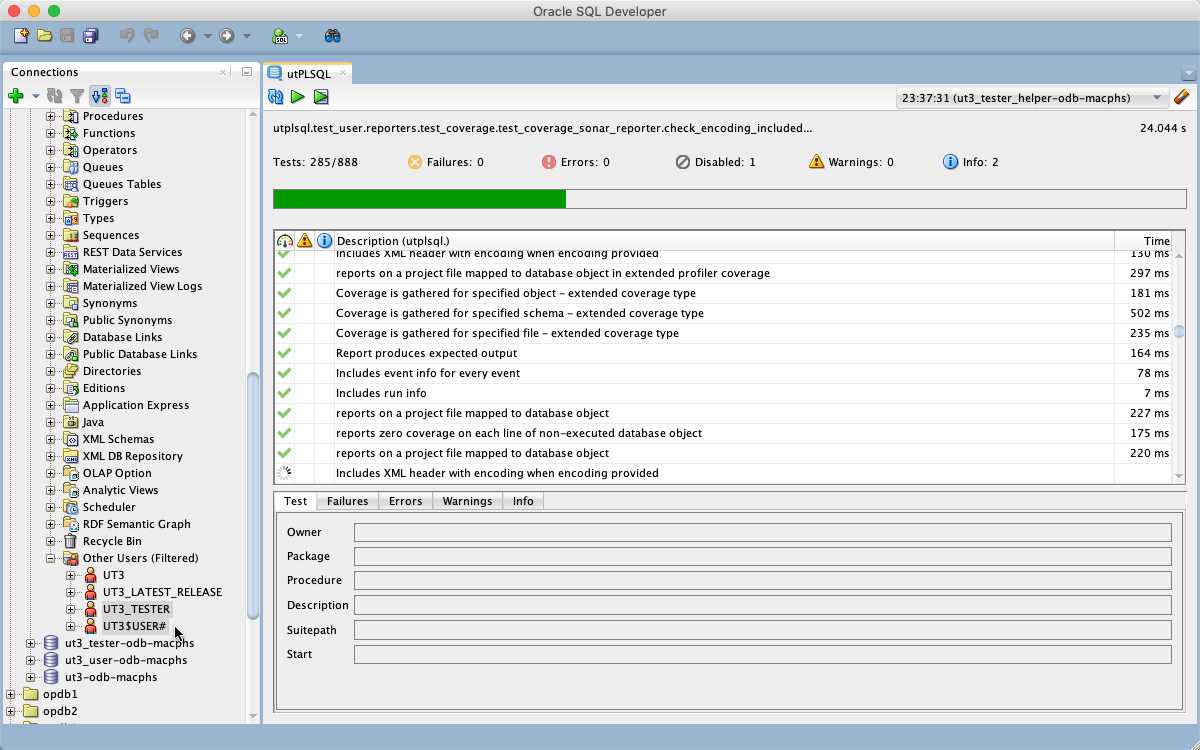Select the Recycle Bin node

coord(112,541)
